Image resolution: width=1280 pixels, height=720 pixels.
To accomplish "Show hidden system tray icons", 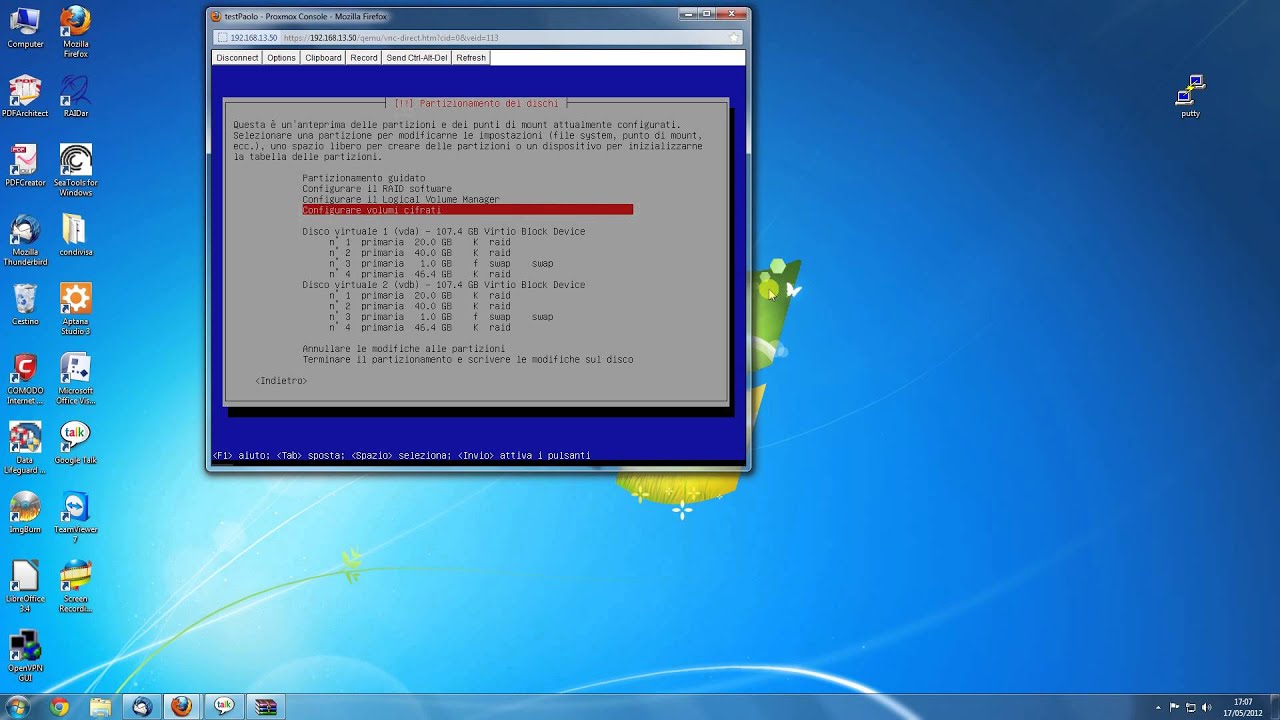I will pyautogui.click(x=1158, y=707).
